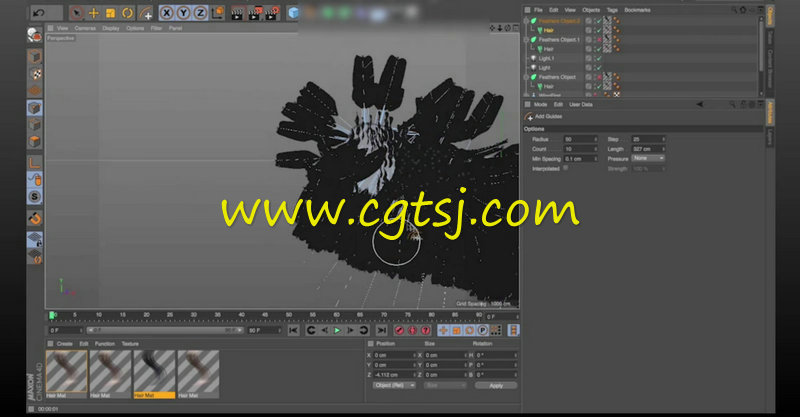Click the Undo arrow icon
Image resolution: width=800 pixels, height=417 pixels.
tap(39, 12)
